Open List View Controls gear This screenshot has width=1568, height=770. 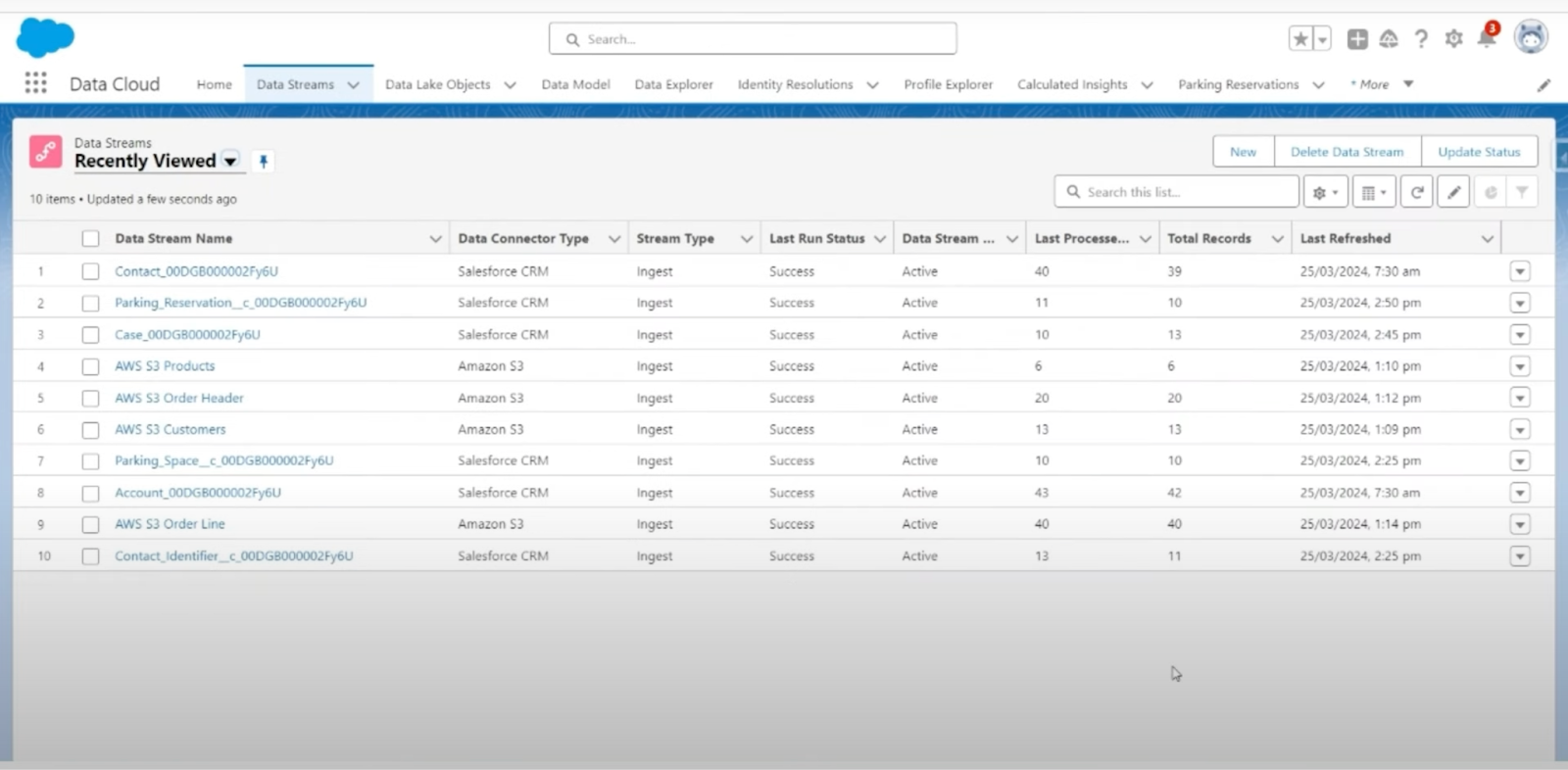tap(1325, 192)
